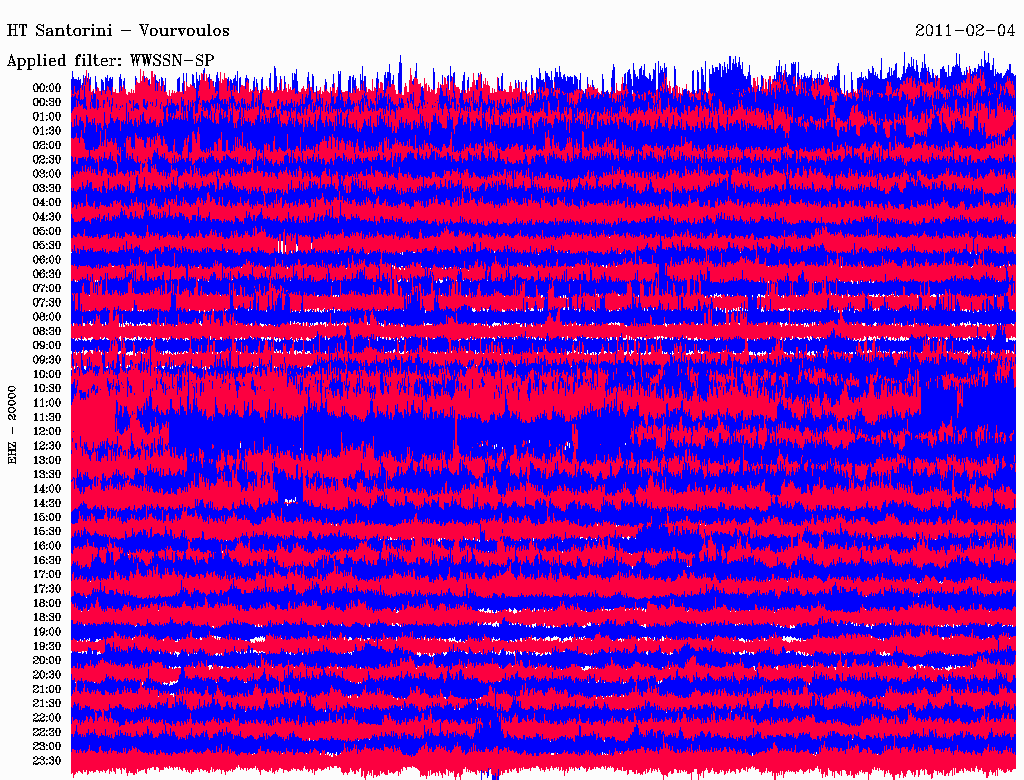Viewport: 1024px width, 780px height.
Task: Pick the 03:00 trace time marker
Action: coord(47,174)
